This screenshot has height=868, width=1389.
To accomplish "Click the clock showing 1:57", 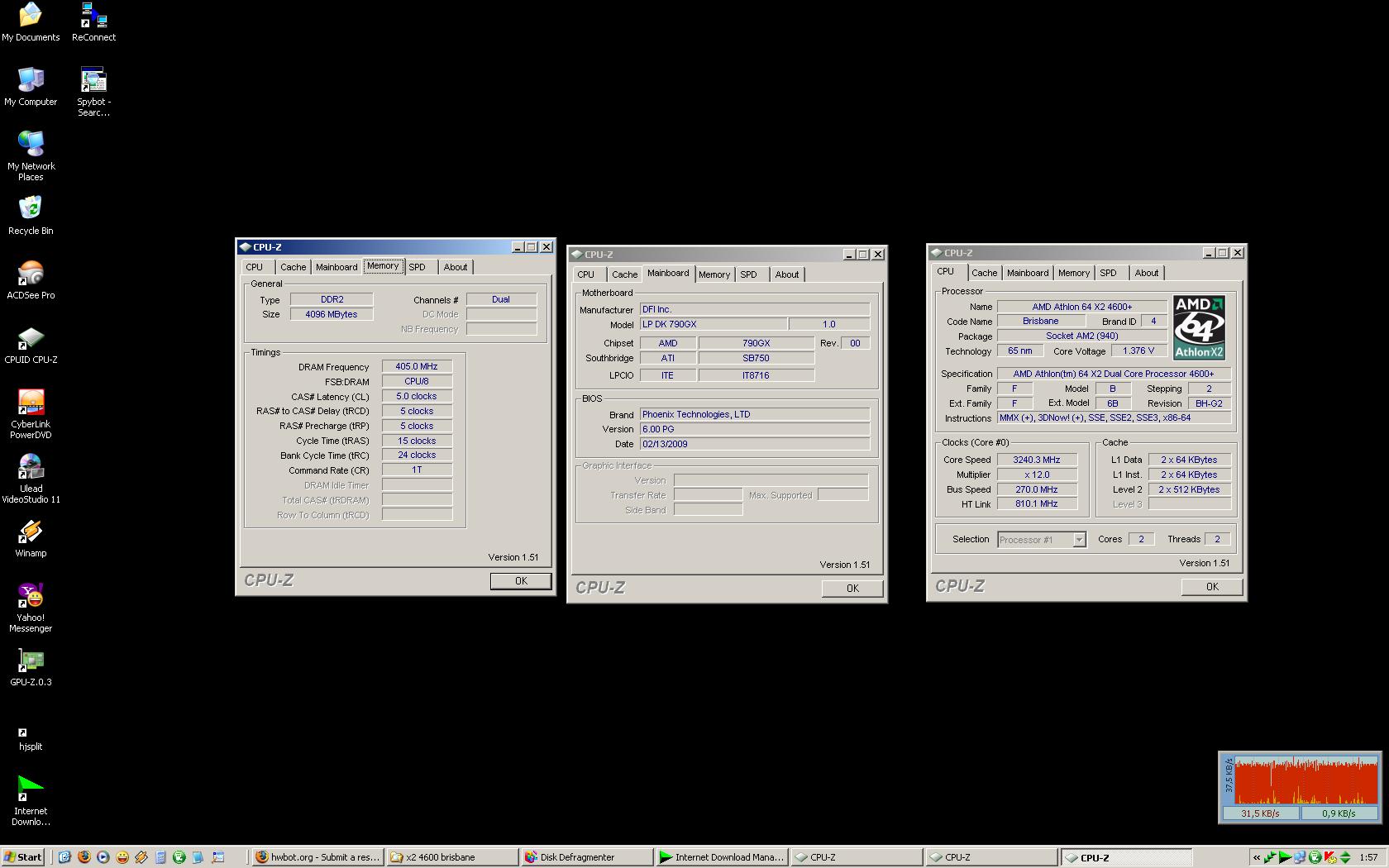I will point(1368,857).
